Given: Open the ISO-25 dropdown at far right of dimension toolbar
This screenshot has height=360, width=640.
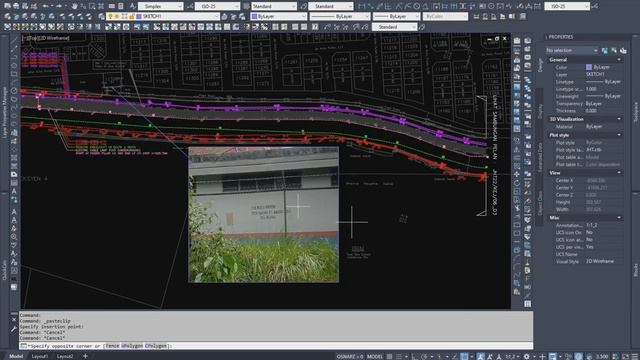Looking at the screenshot, I should pos(567,6).
